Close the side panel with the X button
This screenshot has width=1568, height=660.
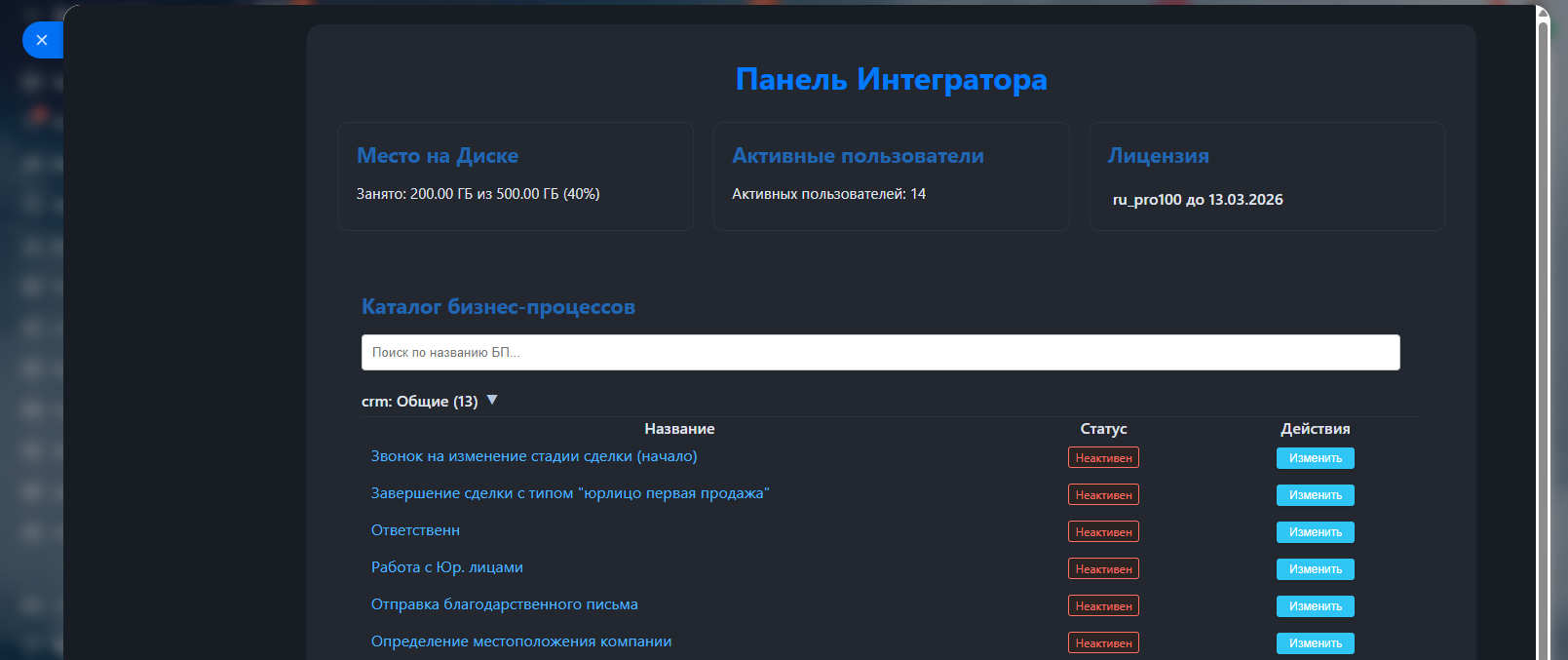point(41,40)
